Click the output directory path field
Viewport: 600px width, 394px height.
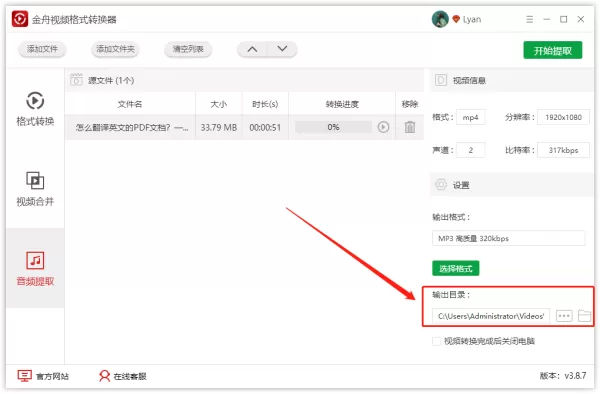tap(491, 316)
